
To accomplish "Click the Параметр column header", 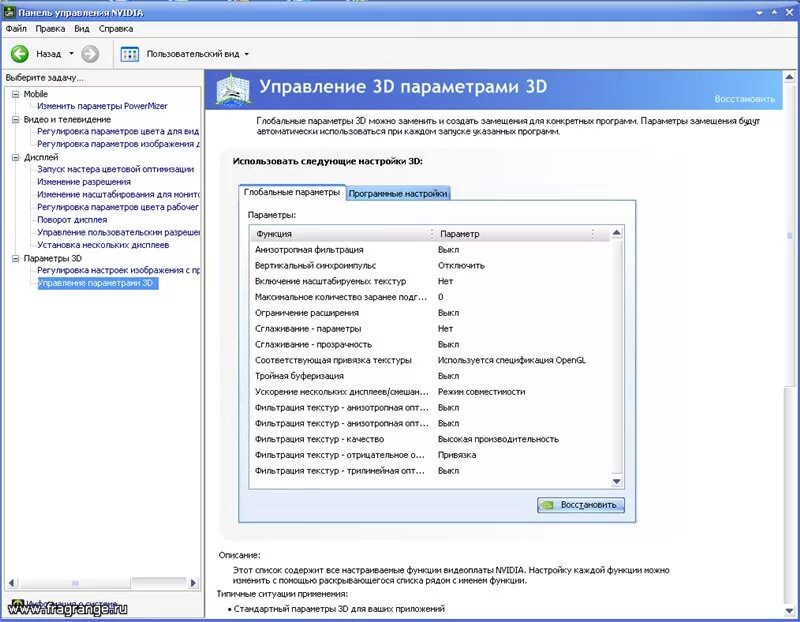I will pos(514,234).
